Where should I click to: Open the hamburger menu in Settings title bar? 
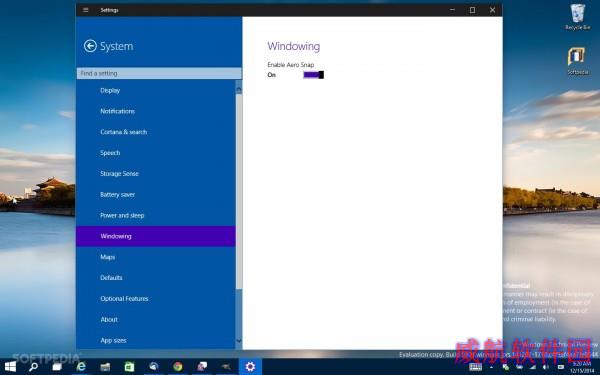(x=86, y=10)
